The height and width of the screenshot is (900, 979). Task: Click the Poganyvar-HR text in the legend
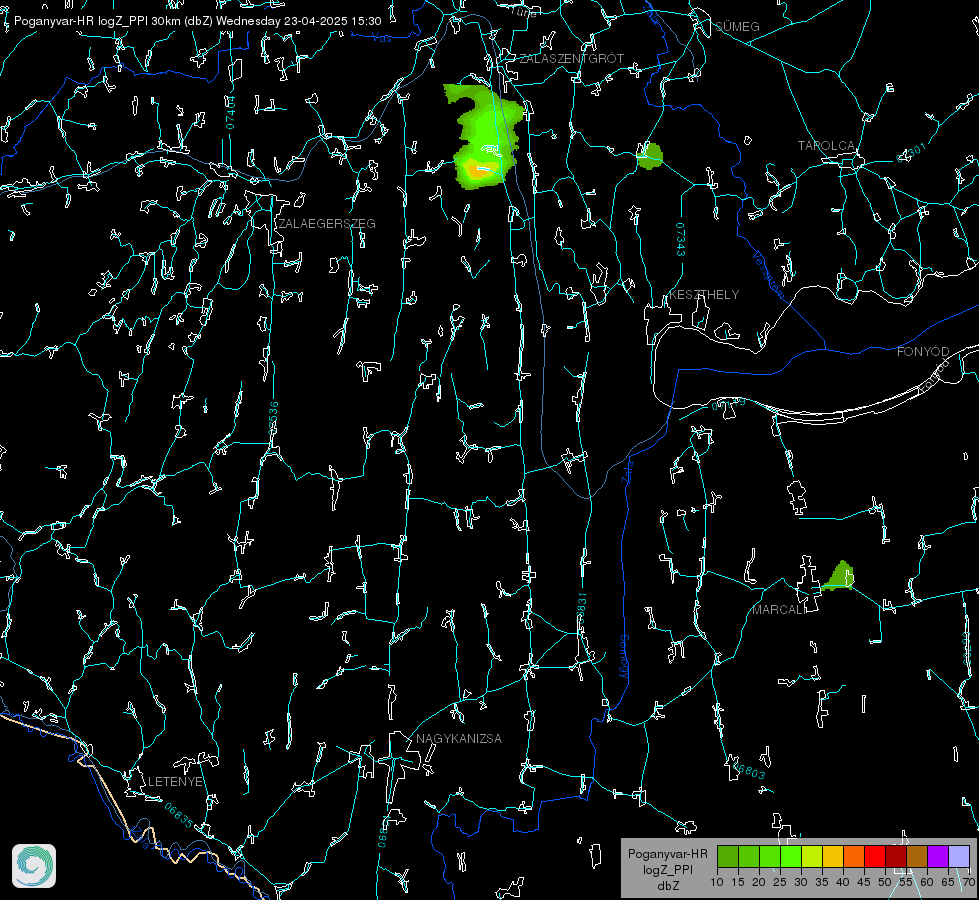click(667, 854)
